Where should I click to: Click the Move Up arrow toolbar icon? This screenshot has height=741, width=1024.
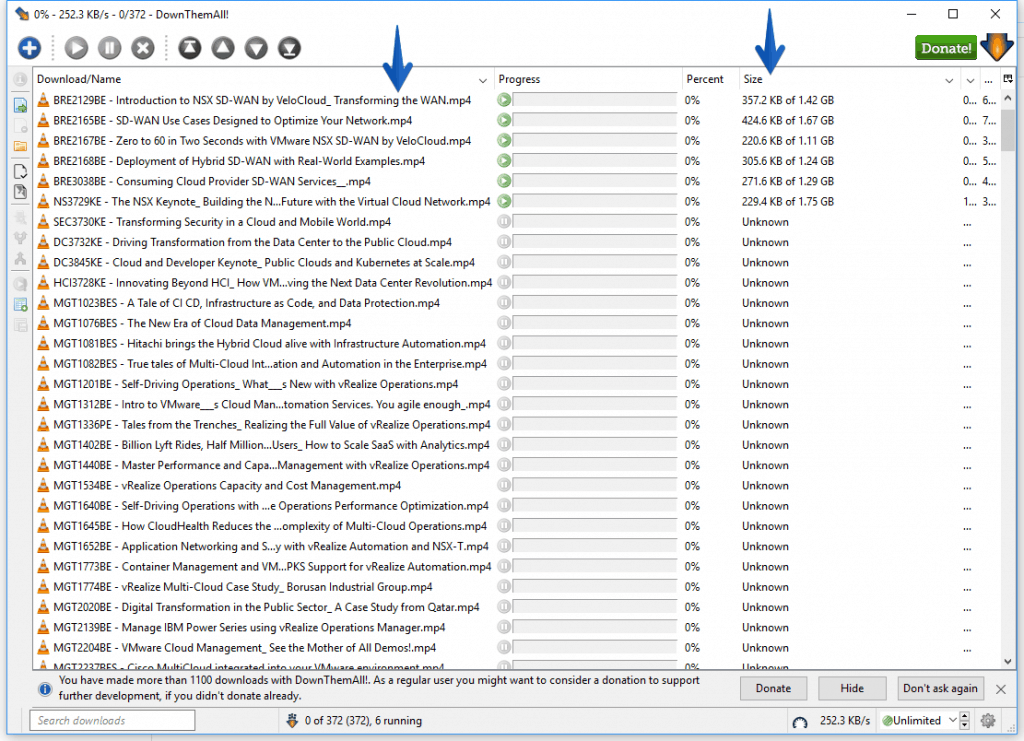point(223,47)
